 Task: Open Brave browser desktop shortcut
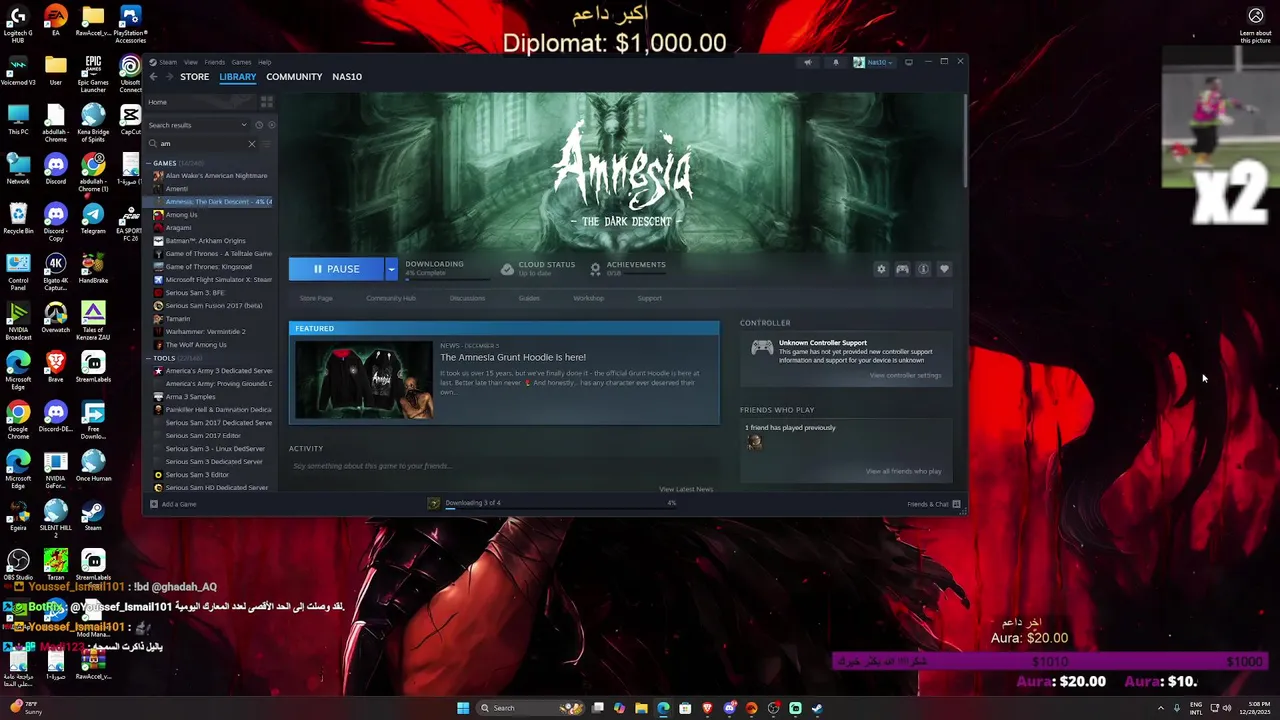(56, 367)
